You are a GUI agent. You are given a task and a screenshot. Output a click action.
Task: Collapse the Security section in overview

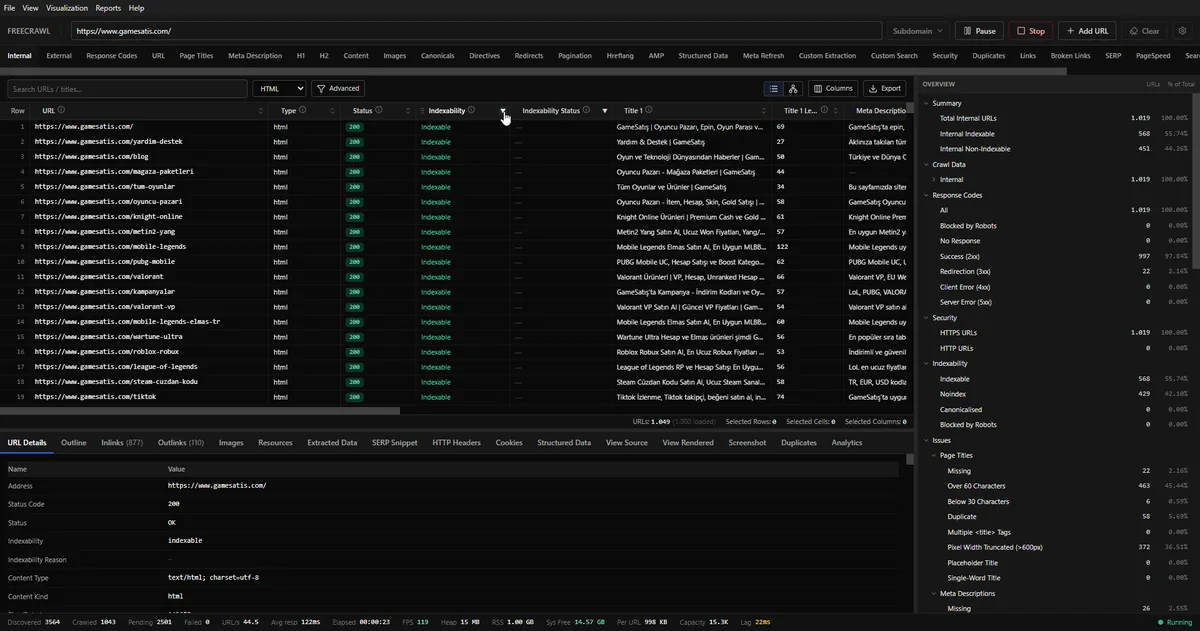(926, 317)
